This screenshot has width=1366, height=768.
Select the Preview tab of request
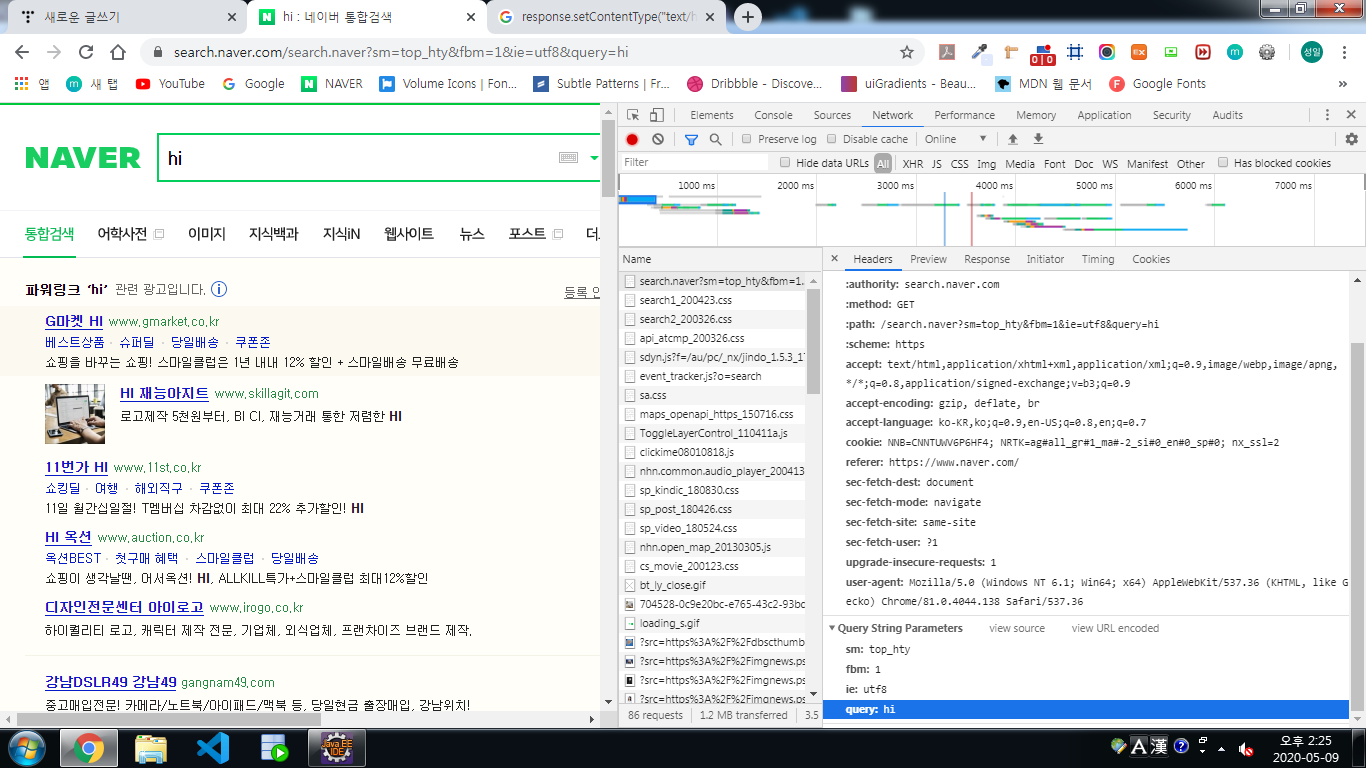(928, 259)
